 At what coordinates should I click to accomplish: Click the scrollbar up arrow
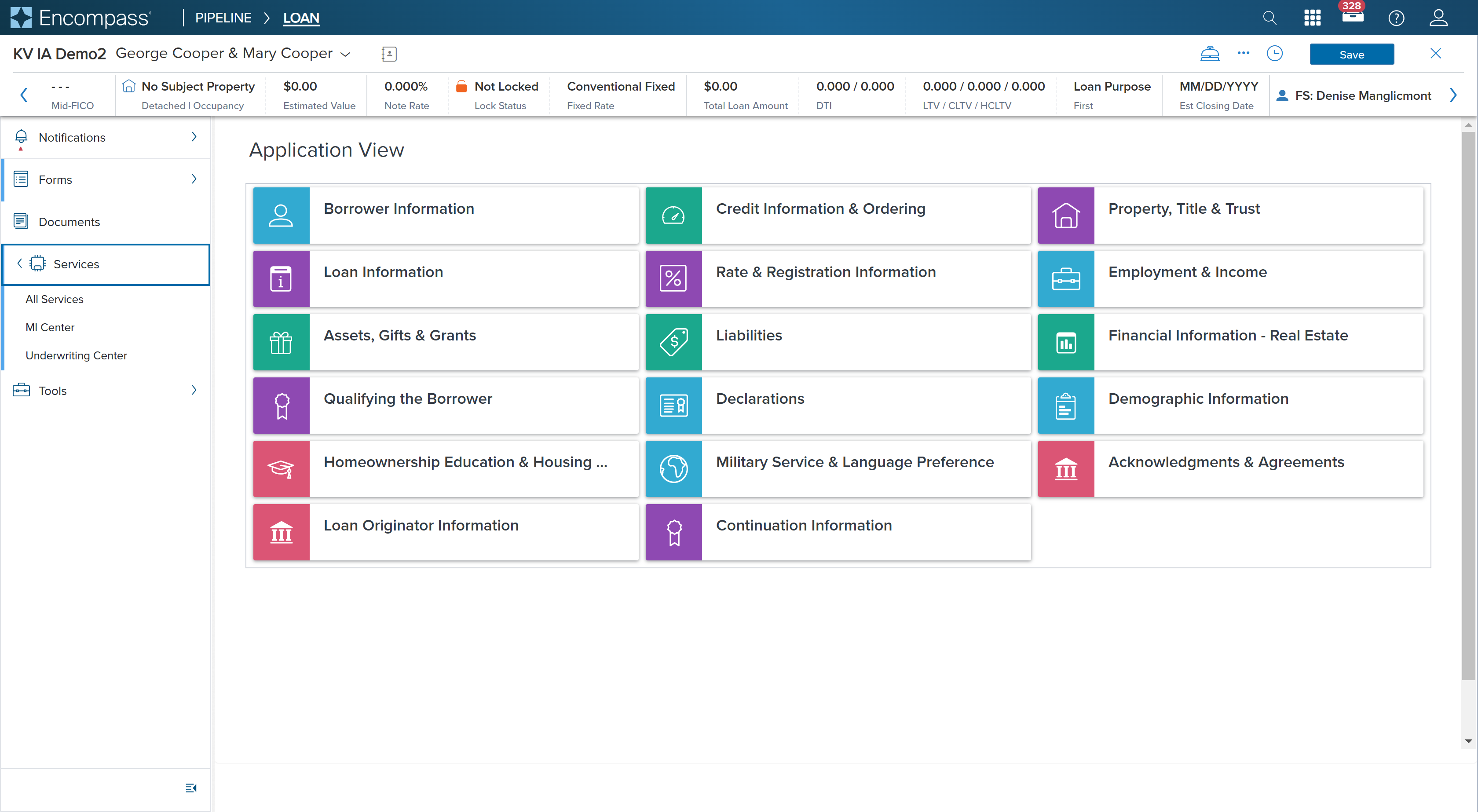(1468, 124)
